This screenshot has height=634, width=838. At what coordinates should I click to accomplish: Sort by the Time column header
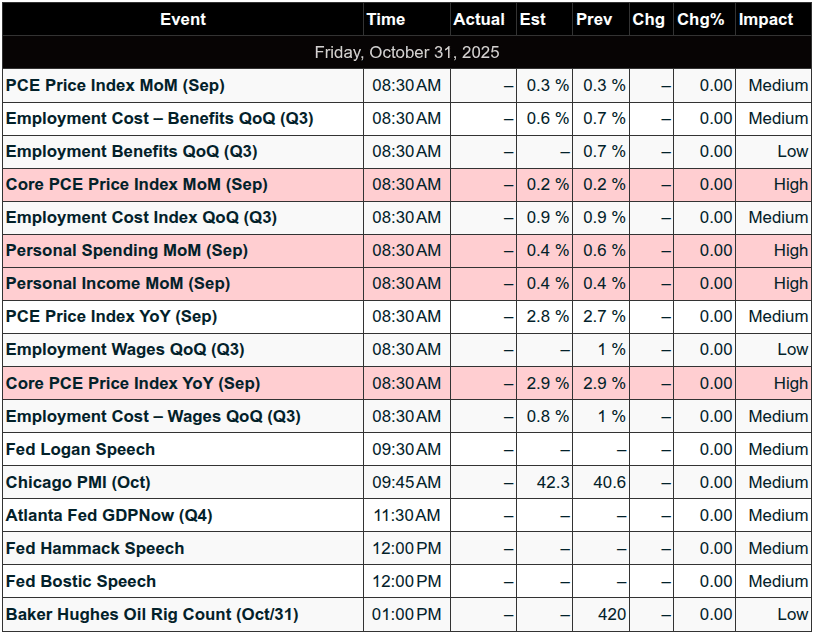coord(386,19)
